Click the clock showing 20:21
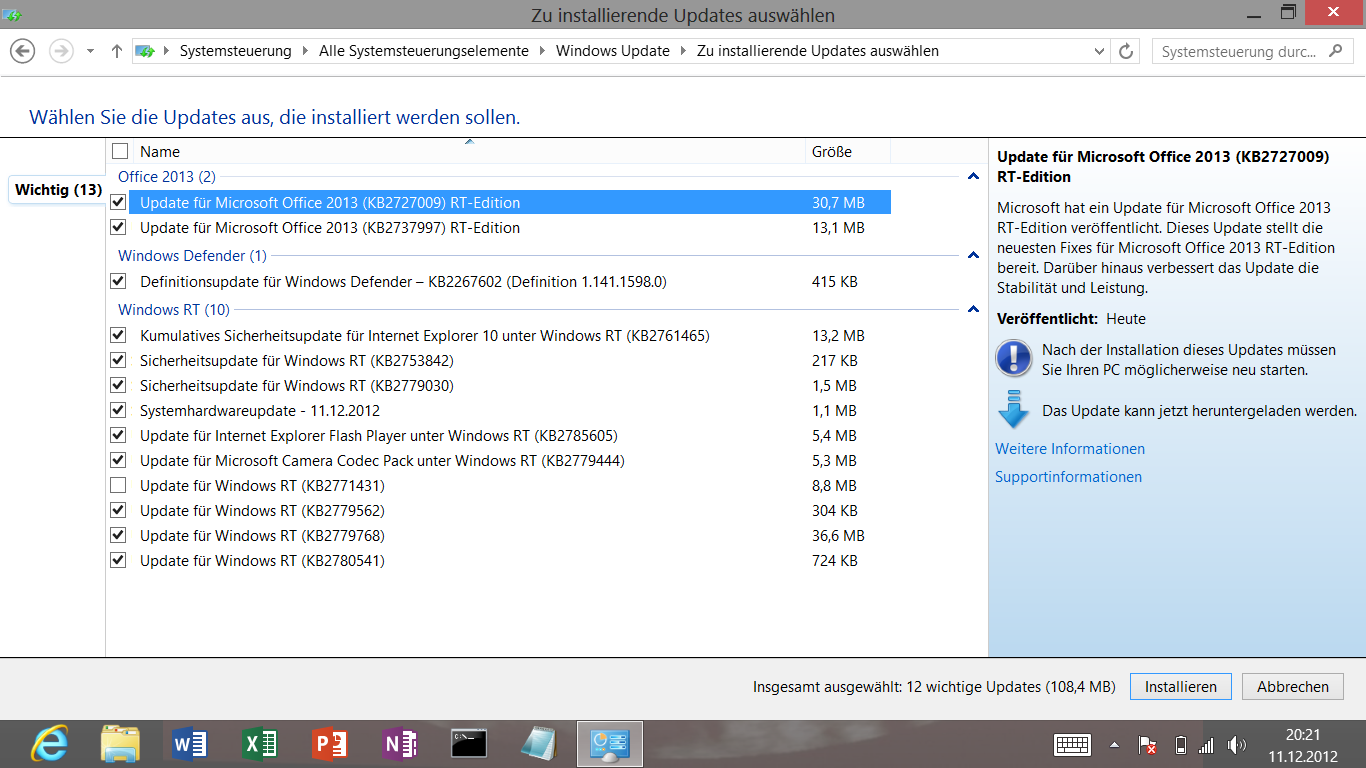The height and width of the screenshot is (768, 1366). tap(1302, 735)
